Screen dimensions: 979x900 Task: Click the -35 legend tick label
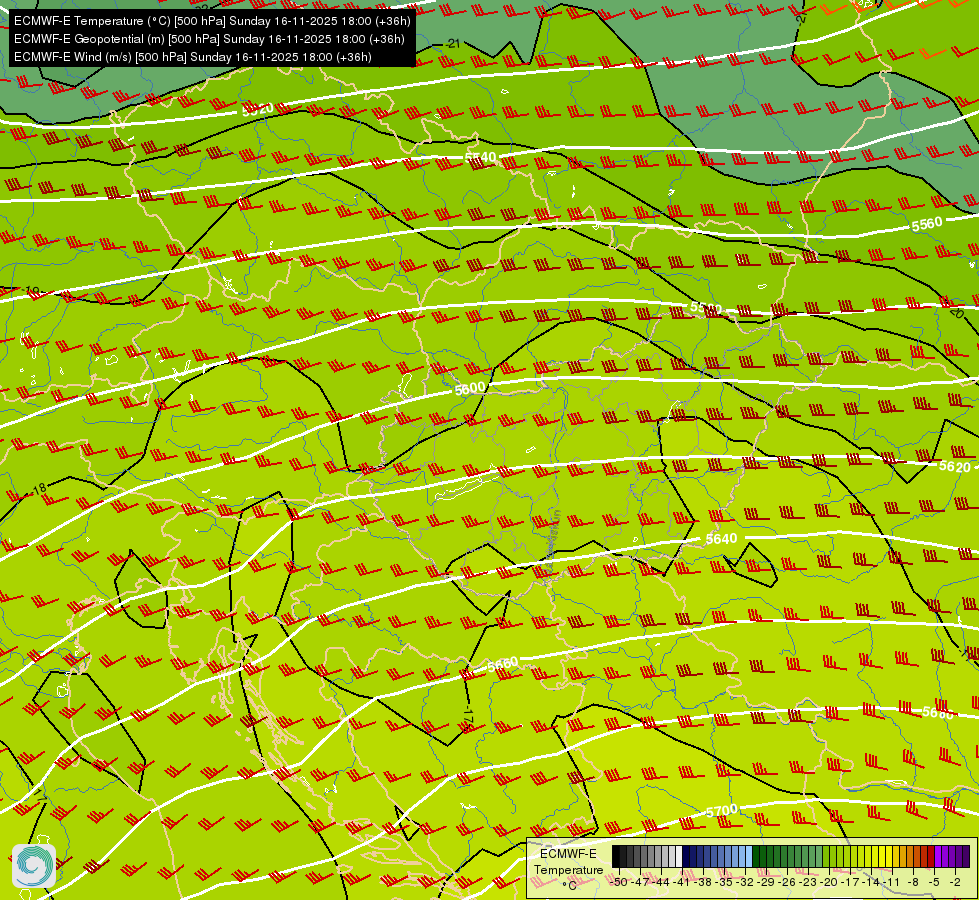pyautogui.click(x=724, y=882)
